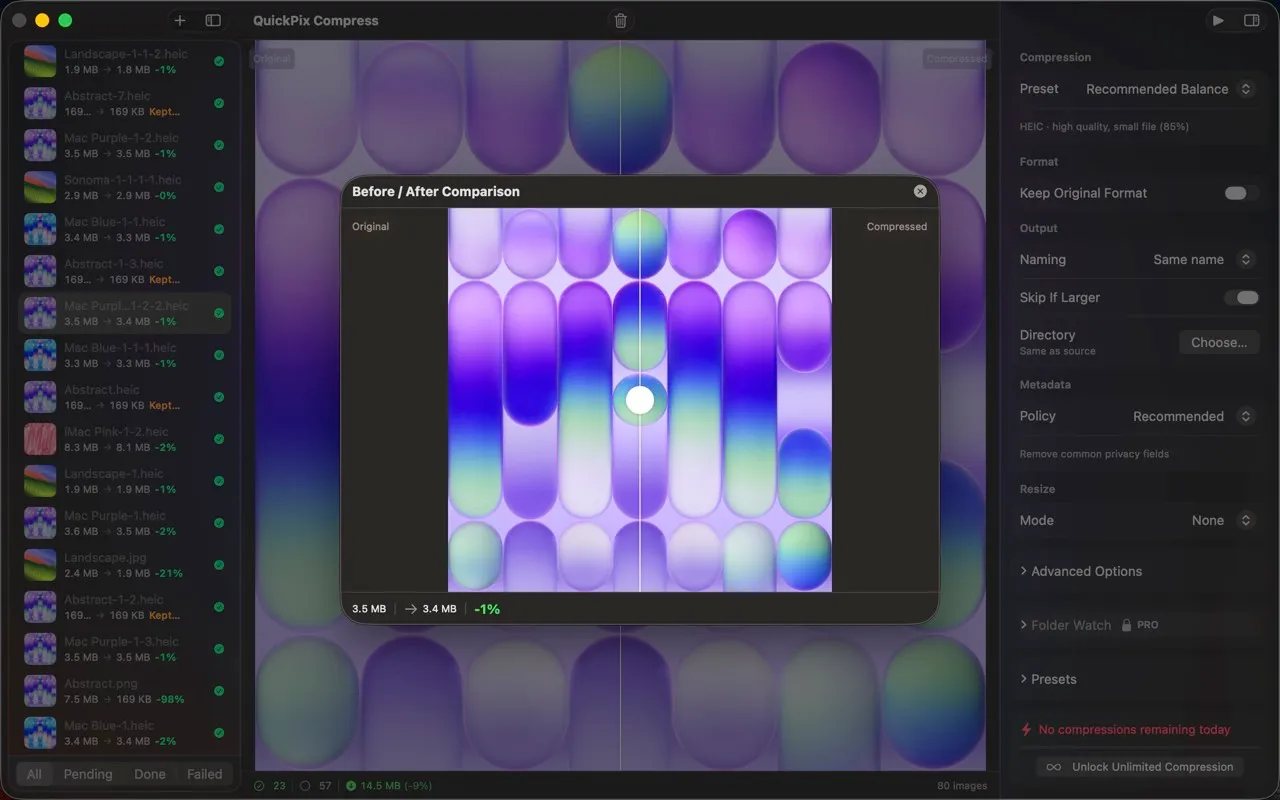Click the round comparison slider handle in the popup
The height and width of the screenshot is (800, 1280).
coord(640,401)
